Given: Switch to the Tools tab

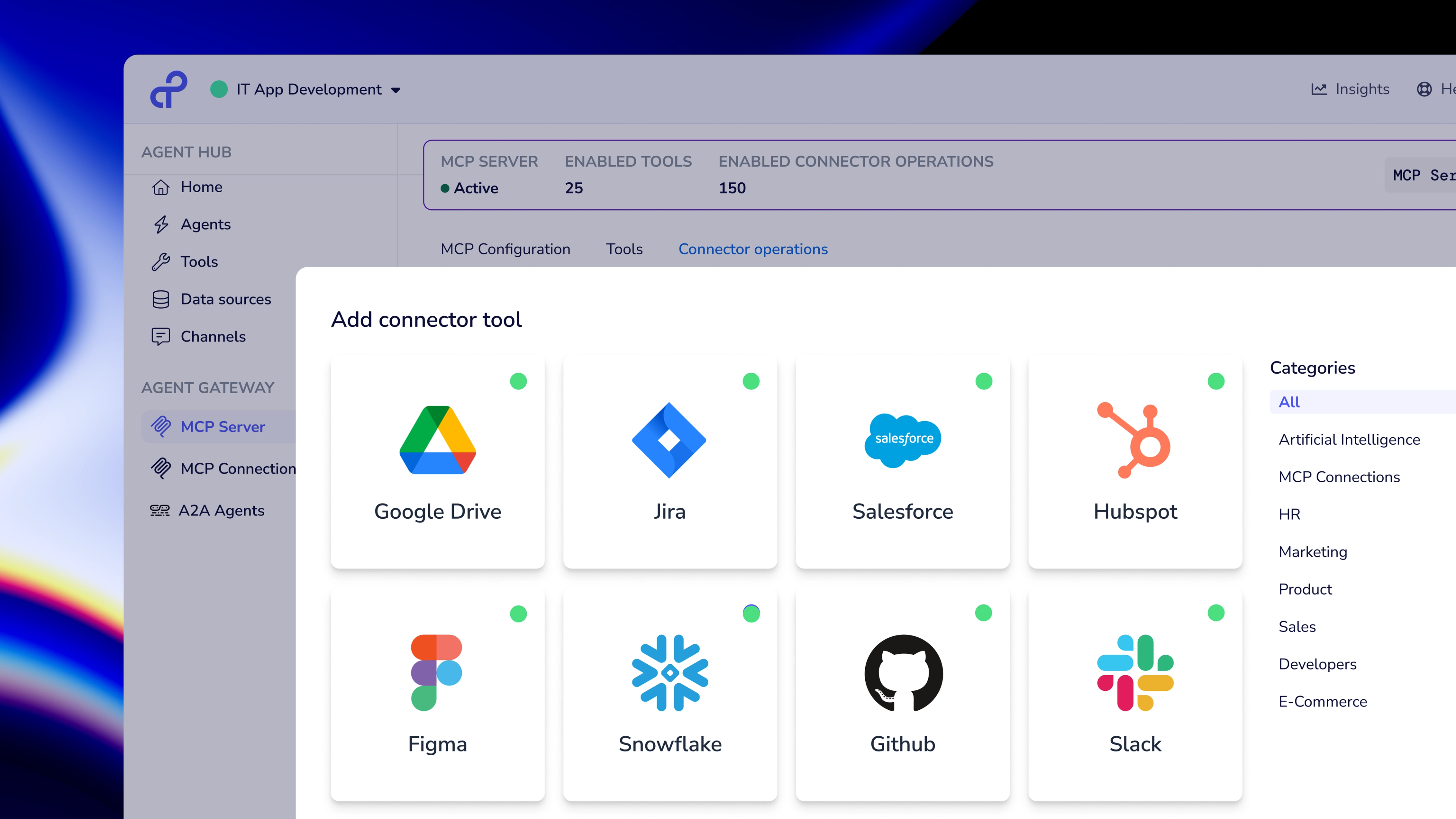Looking at the screenshot, I should point(624,249).
